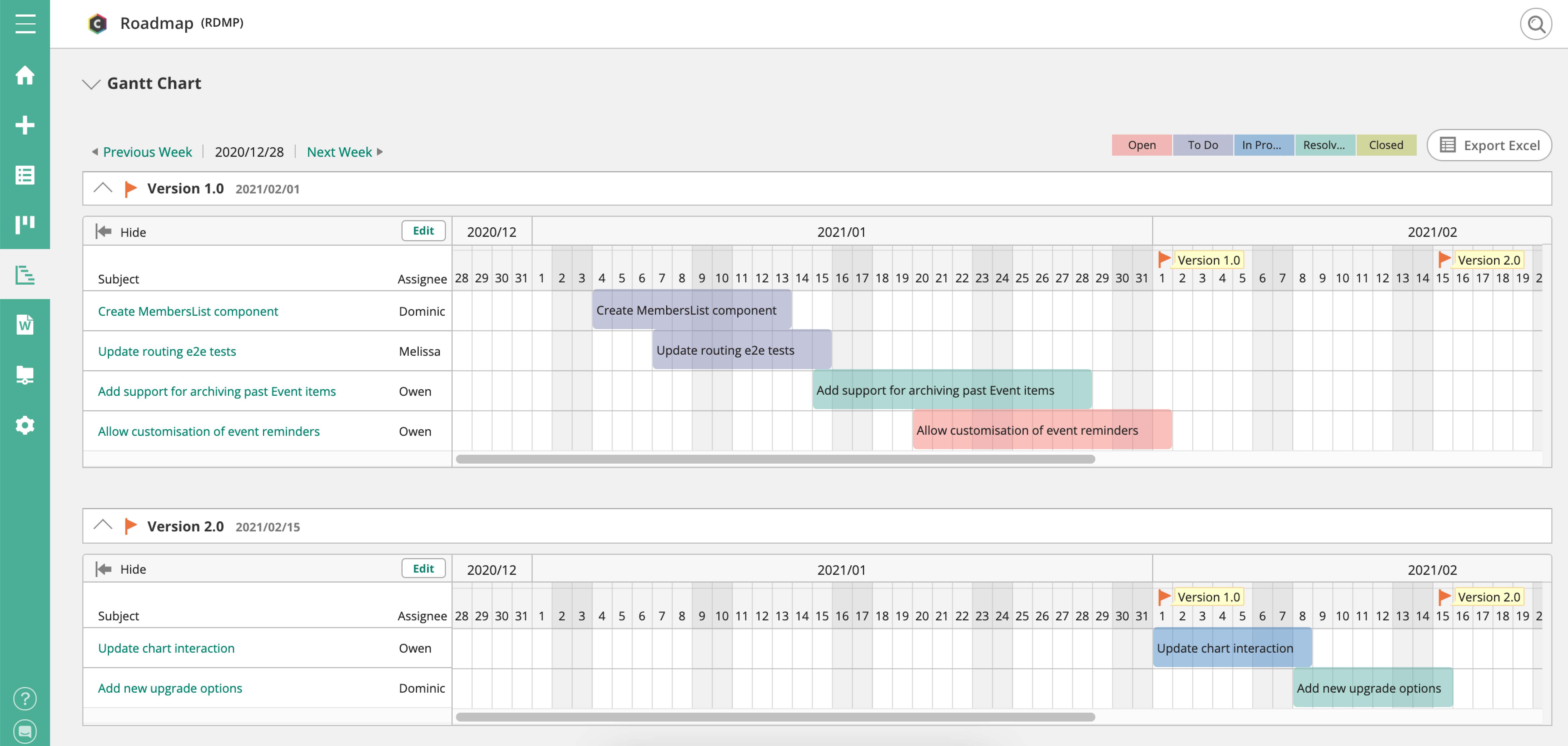Collapse the Version 1.0 milestone section

pos(103,188)
